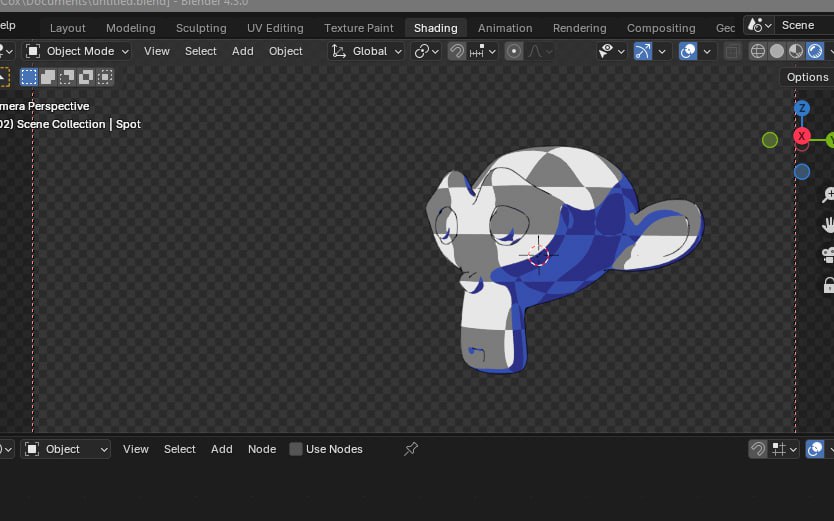The width and height of the screenshot is (834, 521).
Task: Click the pin icon in node editor header
Action: coord(410,449)
